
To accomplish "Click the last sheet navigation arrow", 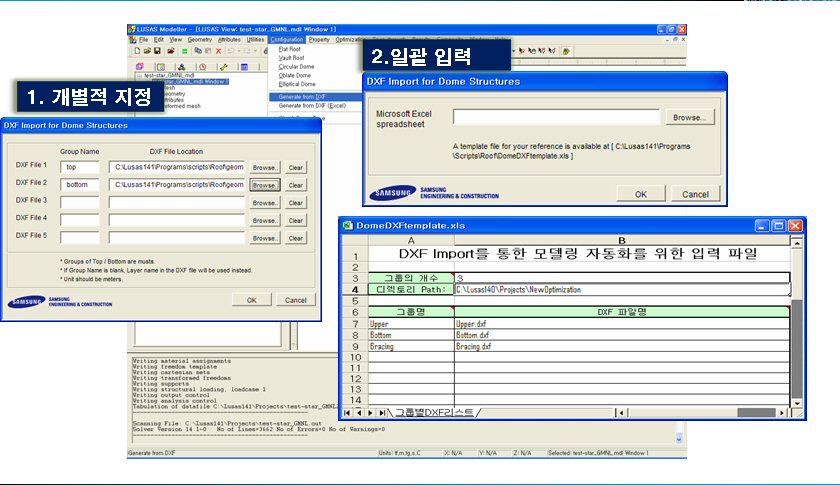I will (383, 412).
